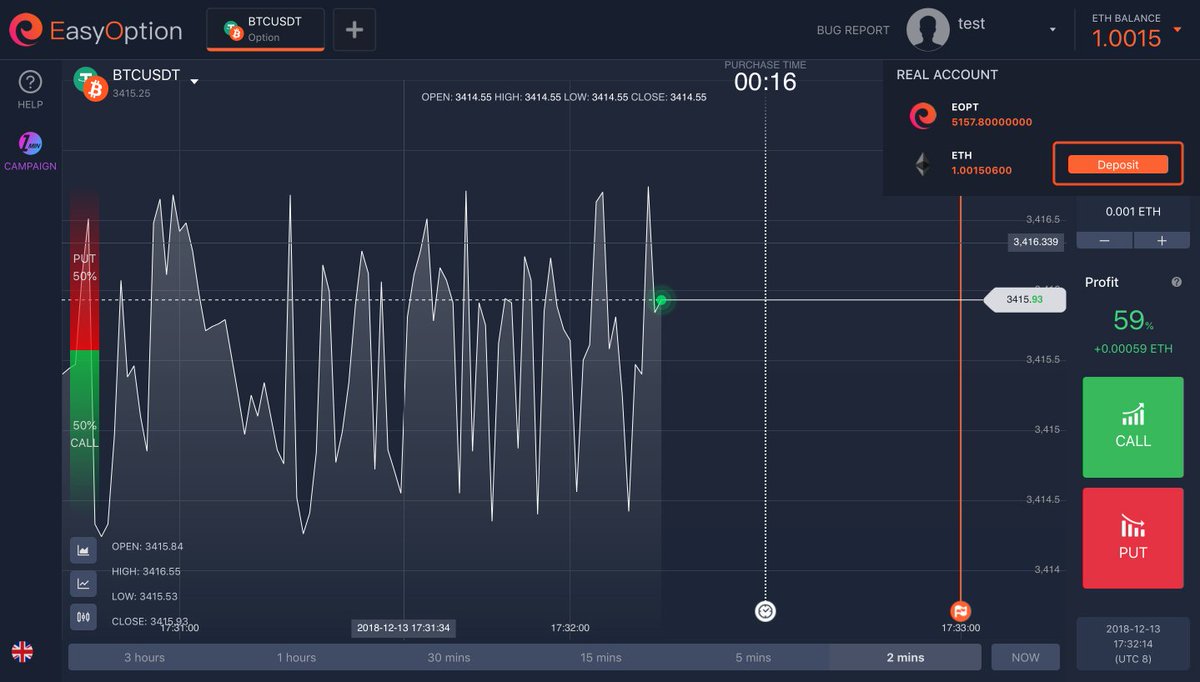1200x682 pixels.
Task: Switch to the candlestick chart icon
Action: [83, 617]
